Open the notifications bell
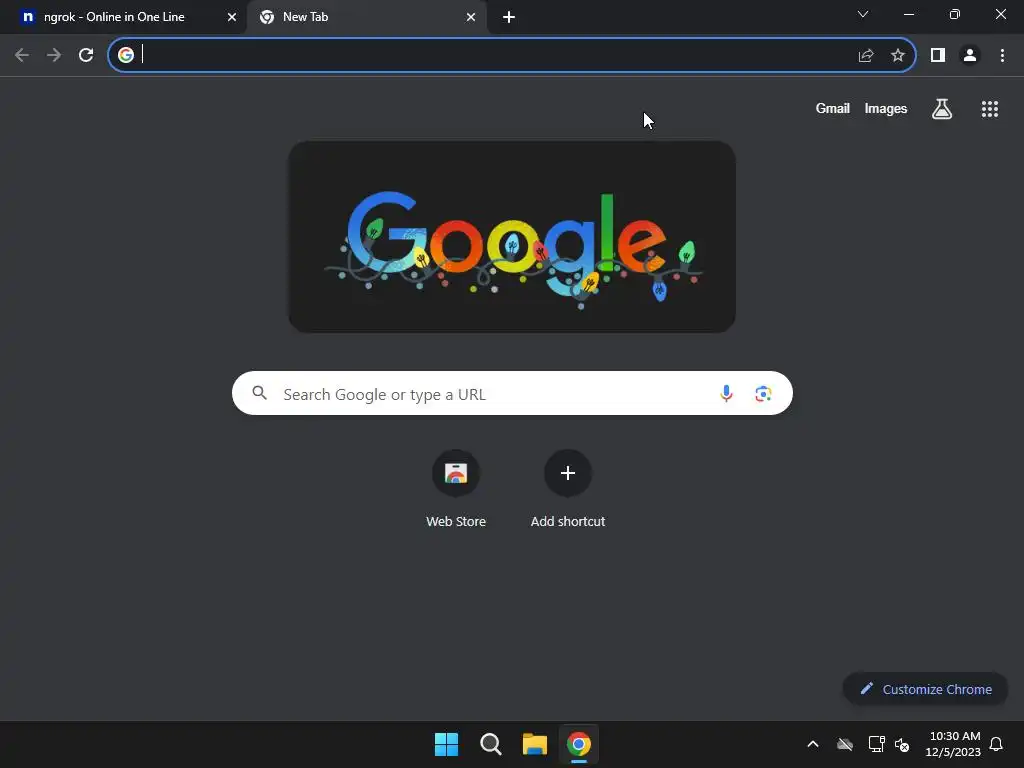Image resolution: width=1024 pixels, height=768 pixels. (997, 744)
